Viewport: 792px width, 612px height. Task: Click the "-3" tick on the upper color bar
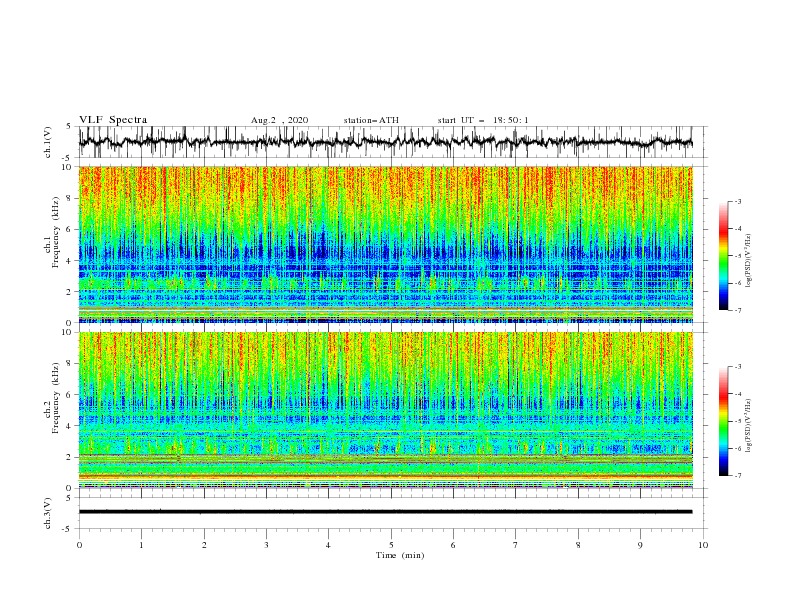[x=738, y=201]
